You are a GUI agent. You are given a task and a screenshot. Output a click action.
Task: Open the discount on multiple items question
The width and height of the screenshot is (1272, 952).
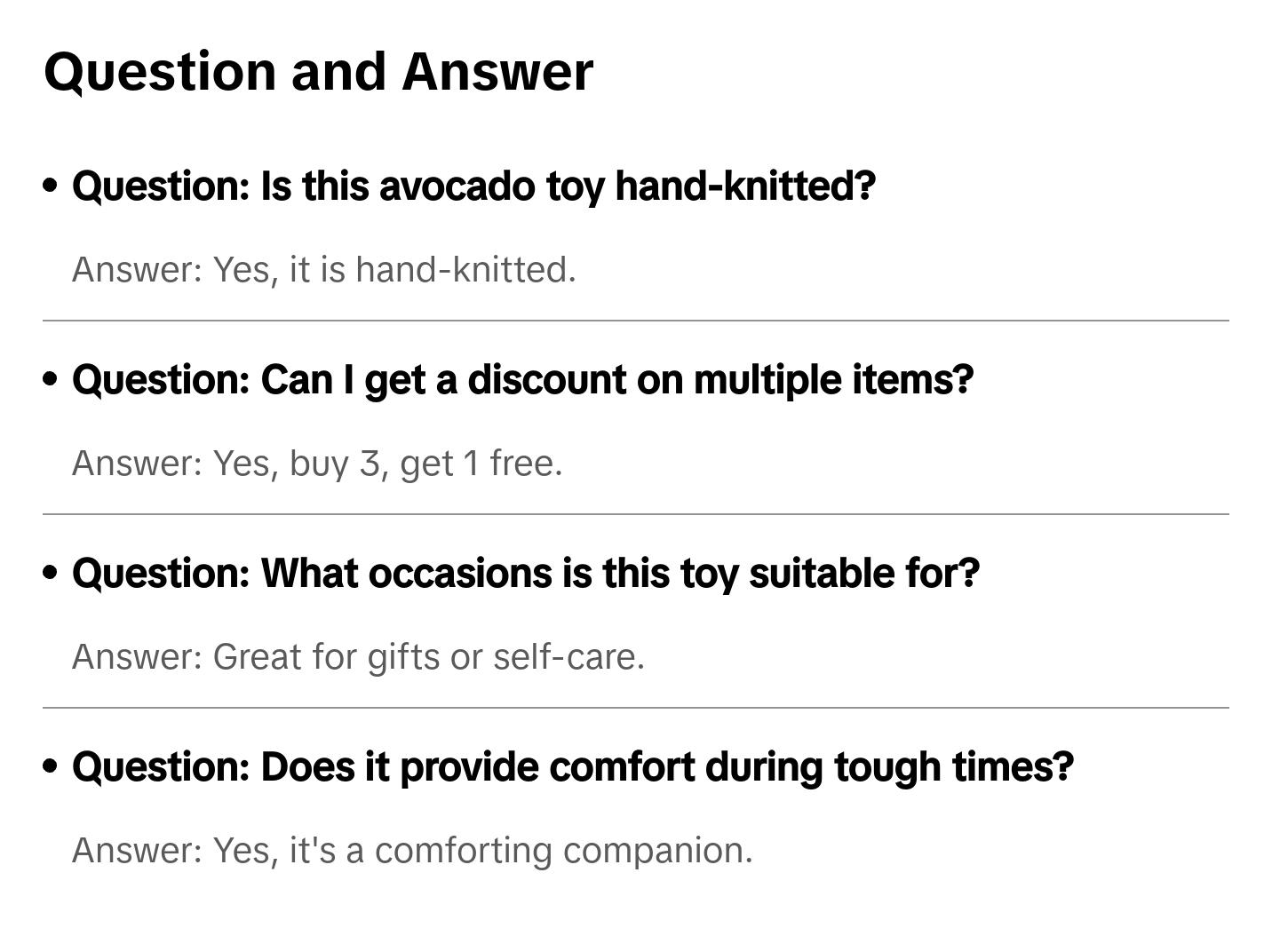click(522, 380)
